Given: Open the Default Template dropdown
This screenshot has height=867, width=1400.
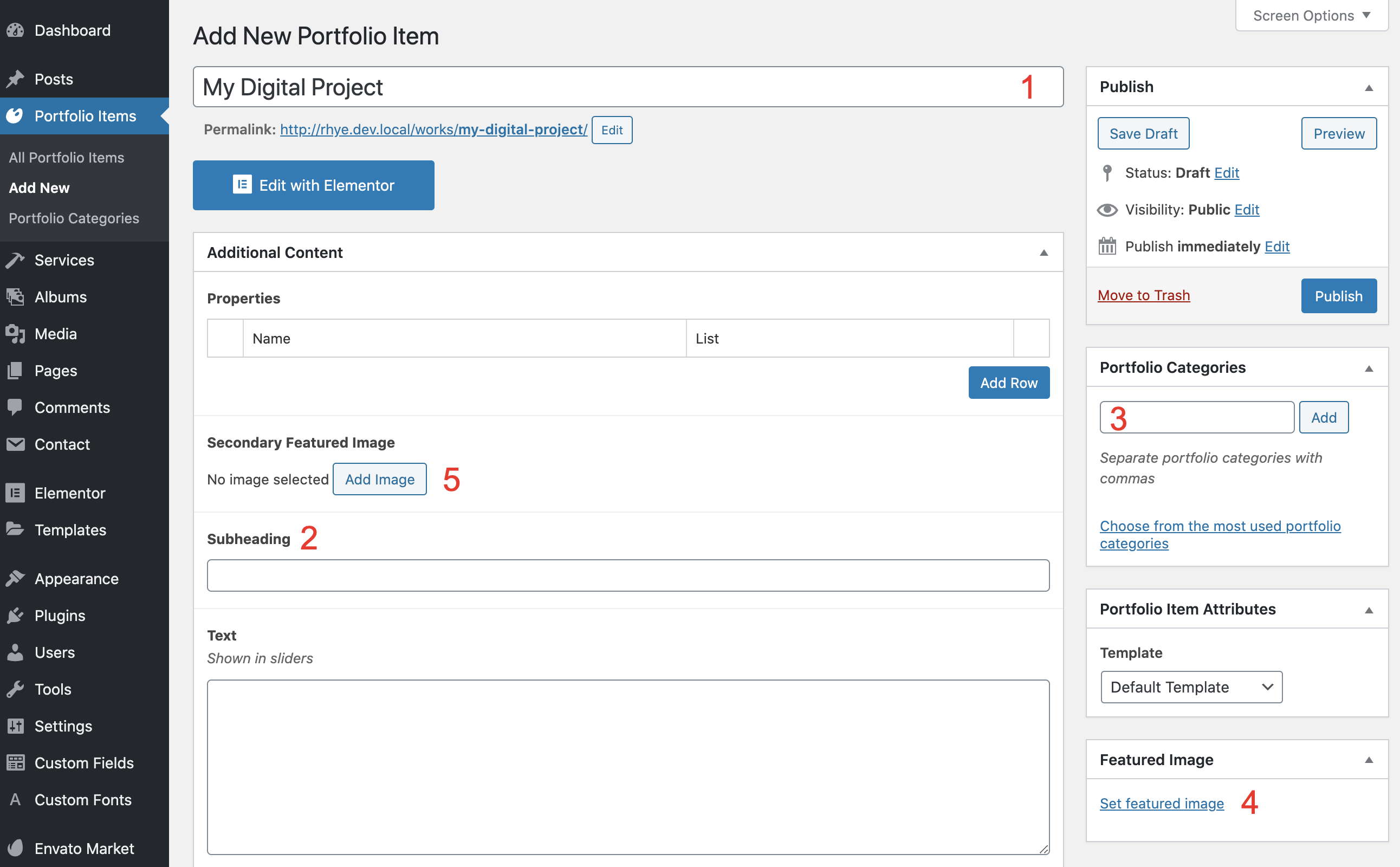Looking at the screenshot, I should tap(1191, 687).
